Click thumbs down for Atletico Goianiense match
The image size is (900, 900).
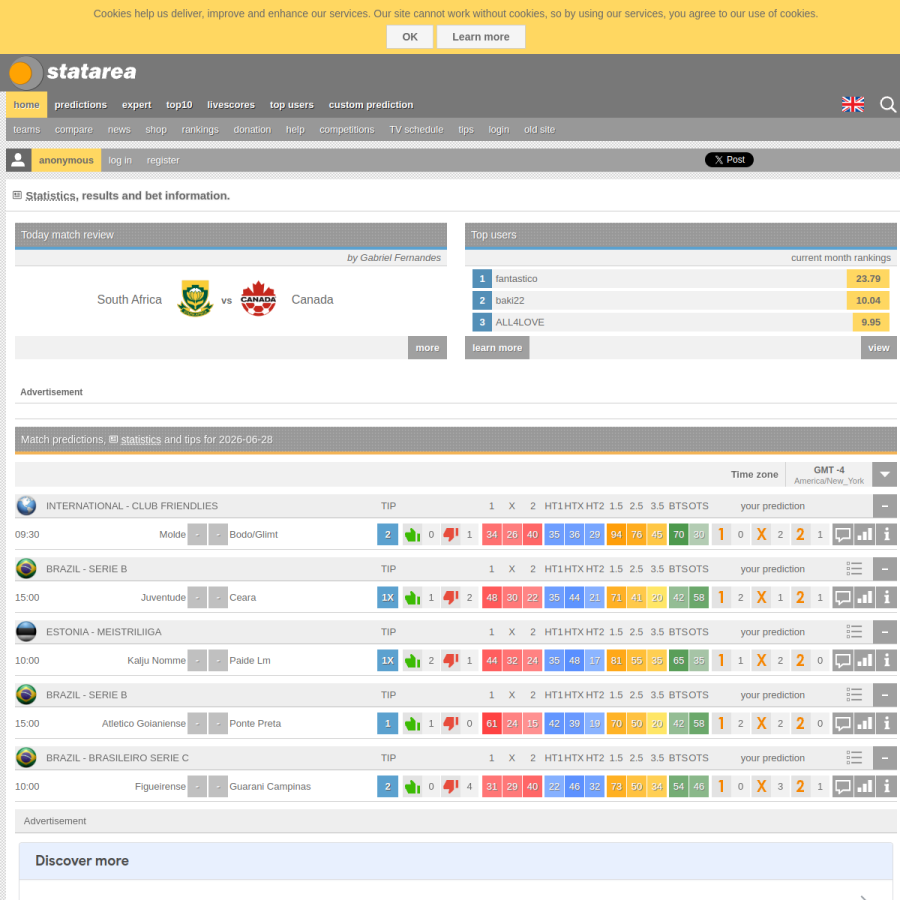[x=451, y=724]
